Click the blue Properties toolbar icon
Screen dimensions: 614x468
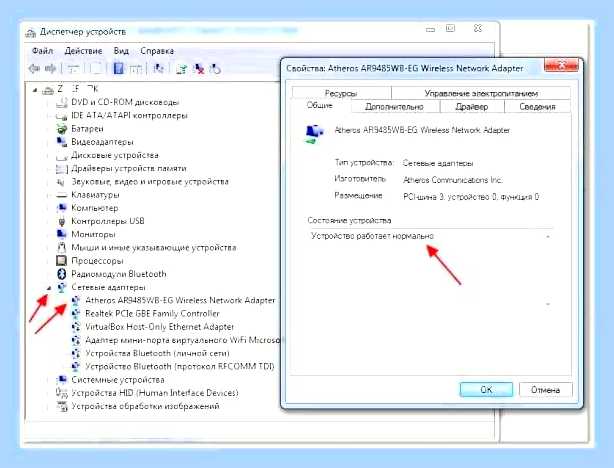118,69
